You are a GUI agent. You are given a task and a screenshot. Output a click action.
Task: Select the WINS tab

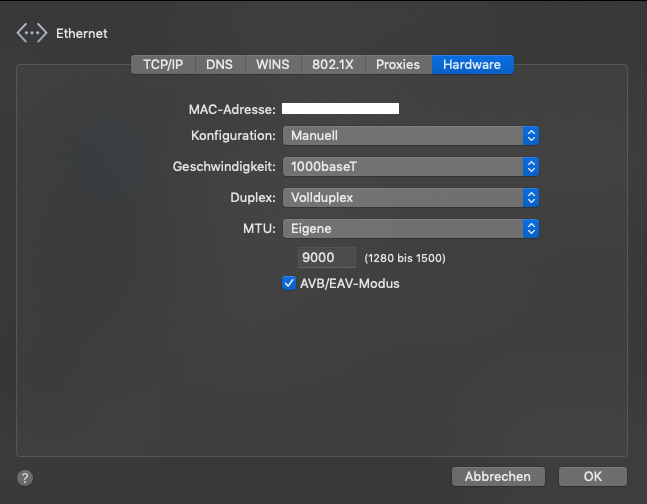272,64
